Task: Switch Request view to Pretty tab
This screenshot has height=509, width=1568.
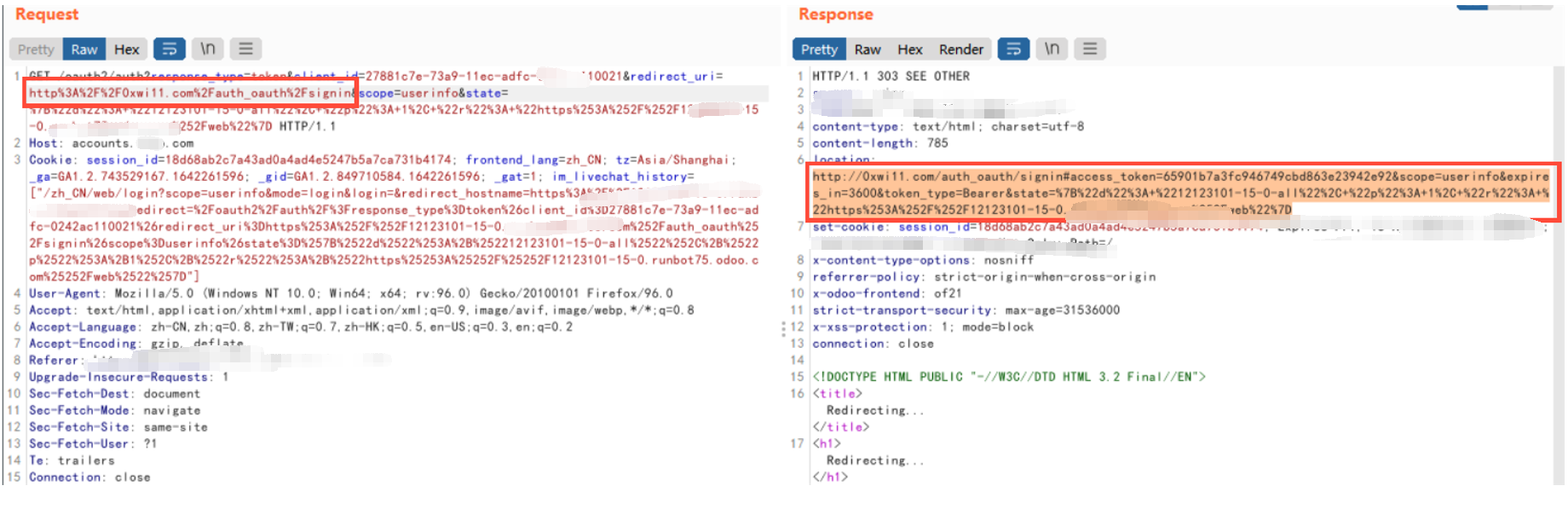Action: coord(36,49)
